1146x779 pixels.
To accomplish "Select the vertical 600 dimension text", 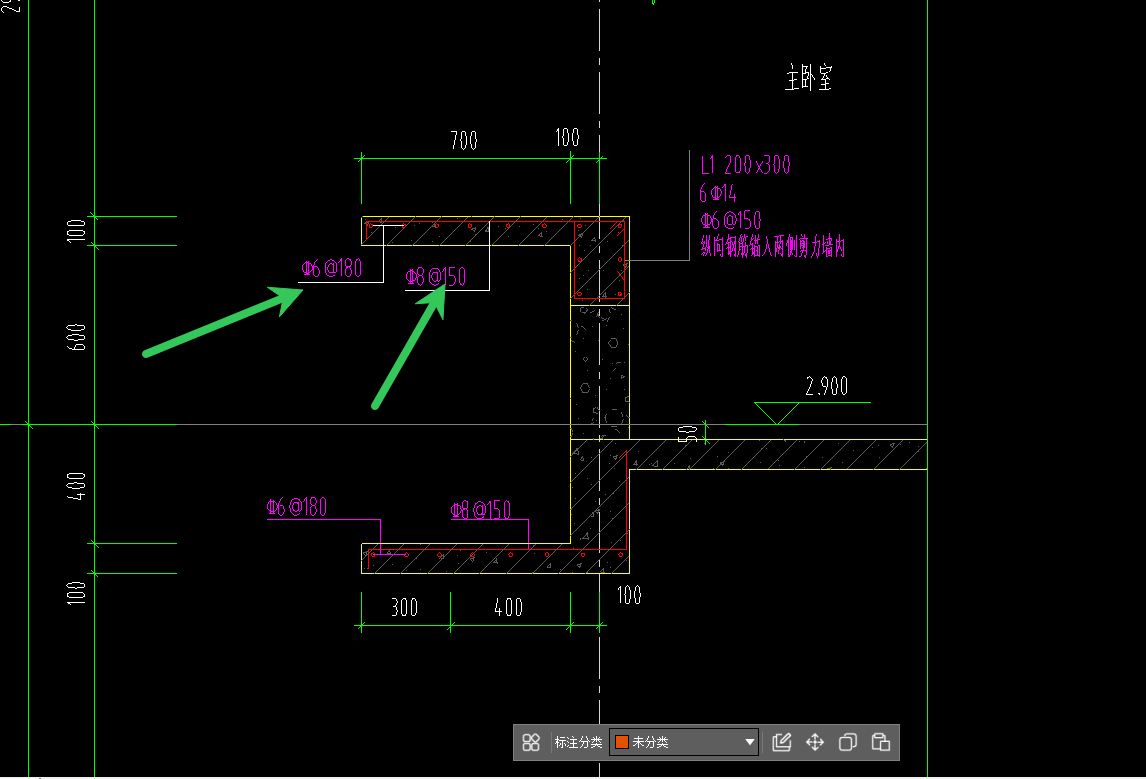I will click(76, 337).
